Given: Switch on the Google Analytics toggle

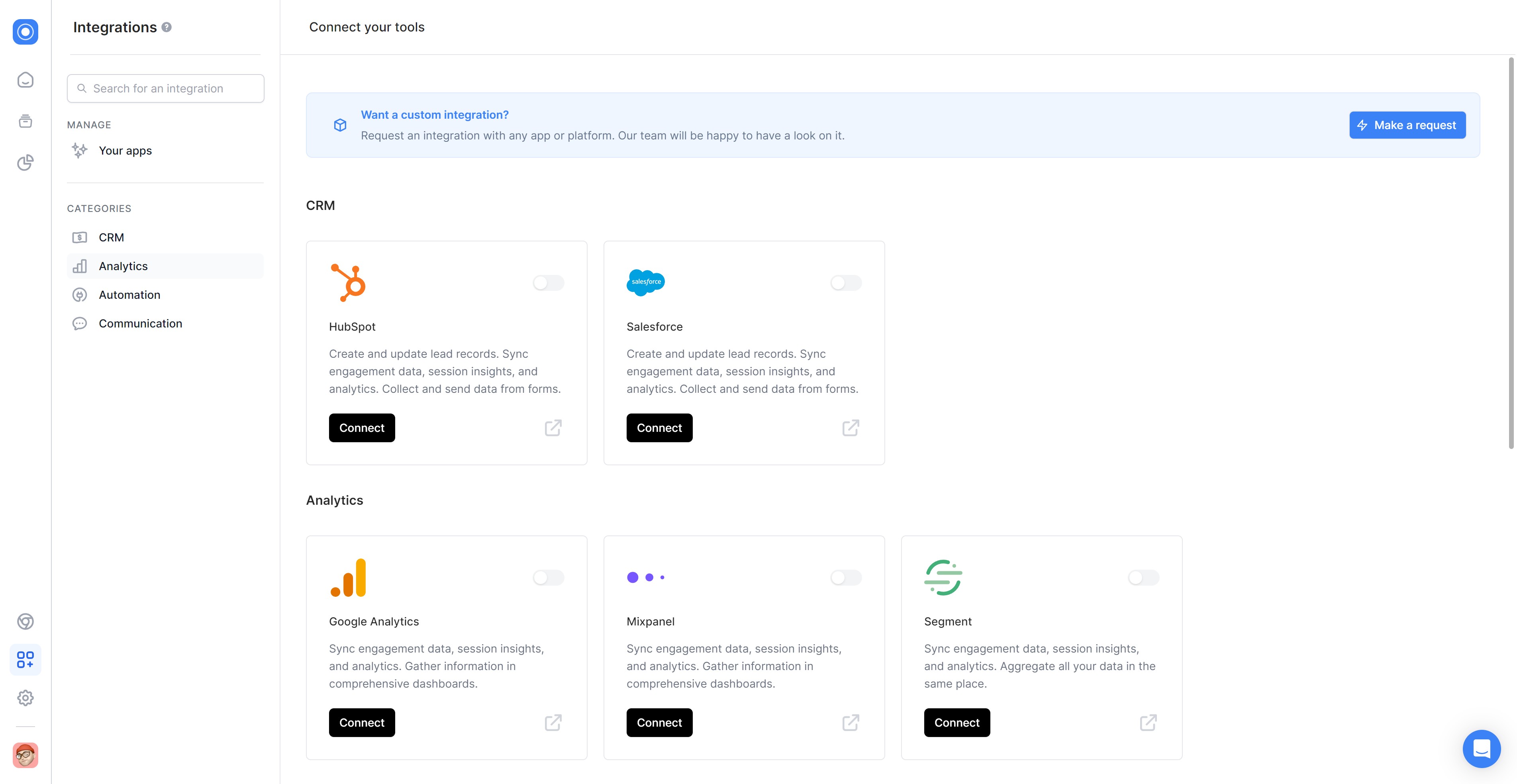Looking at the screenshot, I should [x=548, y=577].
